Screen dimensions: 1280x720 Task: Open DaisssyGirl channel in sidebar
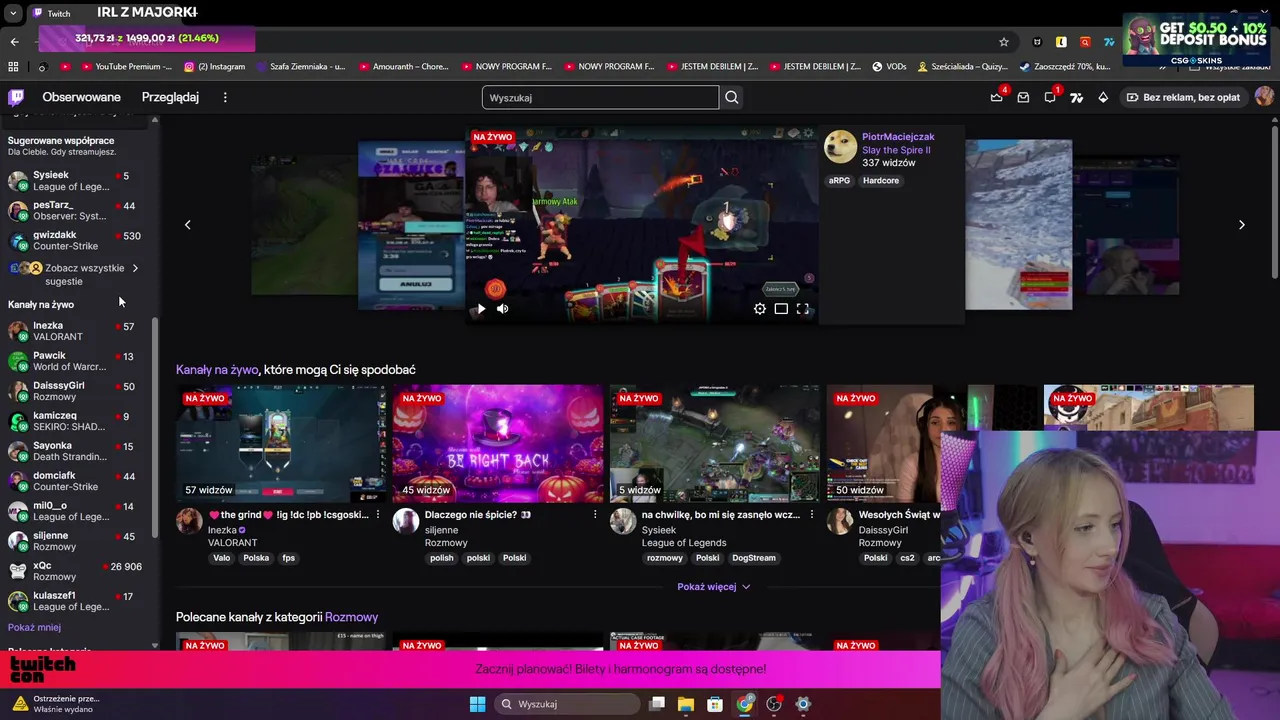[x=75, y=391]
